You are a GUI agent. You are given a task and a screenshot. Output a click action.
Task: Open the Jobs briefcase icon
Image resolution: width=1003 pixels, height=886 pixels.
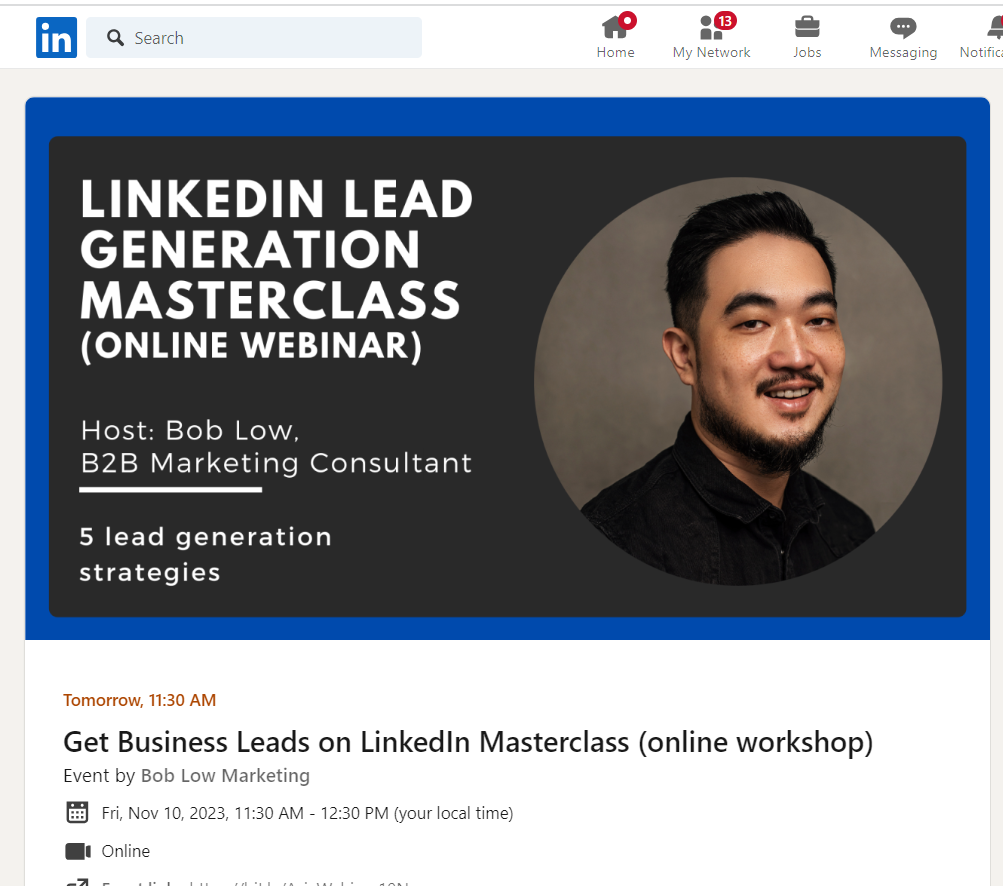tap(807, 27)
